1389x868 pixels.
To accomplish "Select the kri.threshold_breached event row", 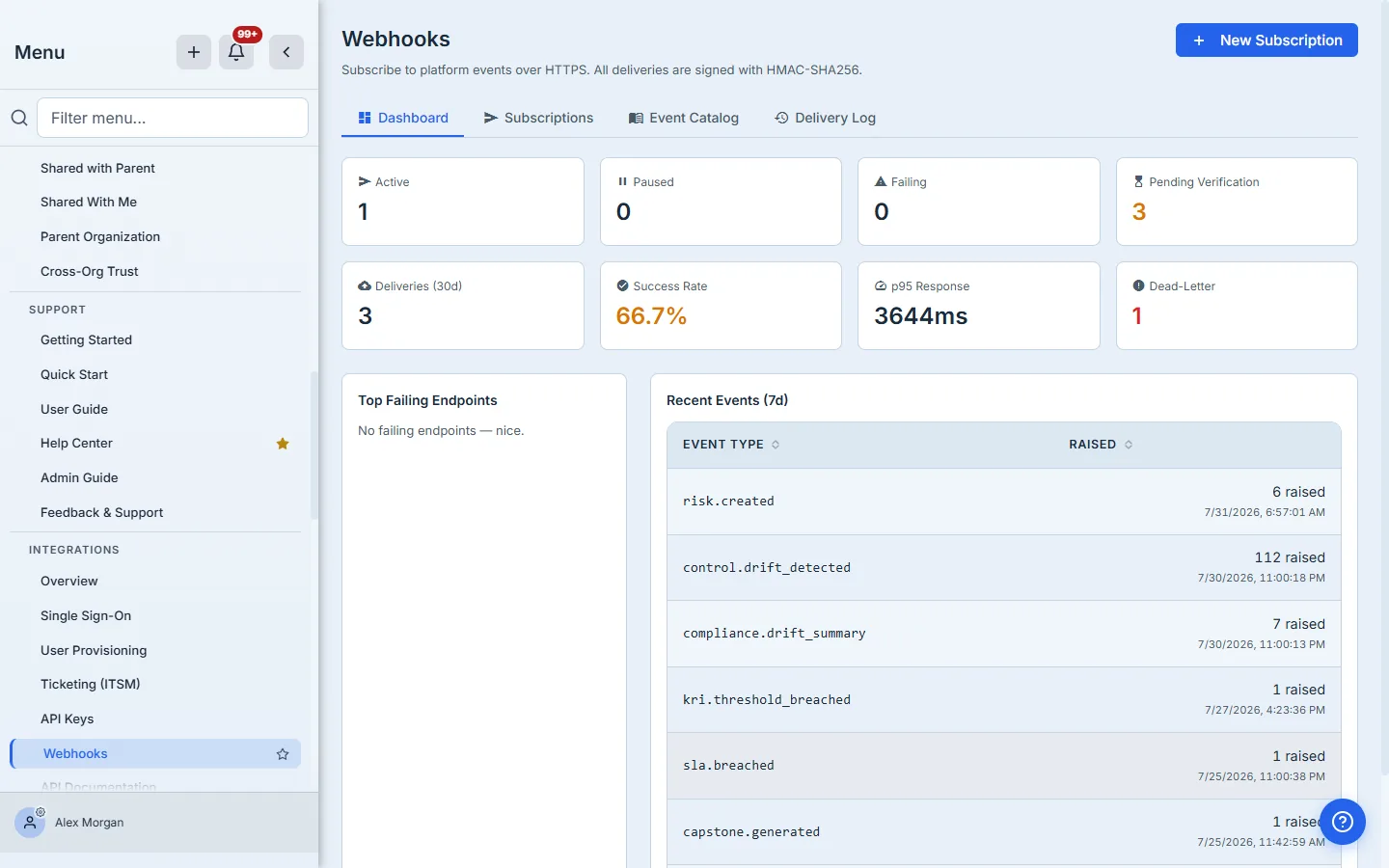I will (1004, 700).
